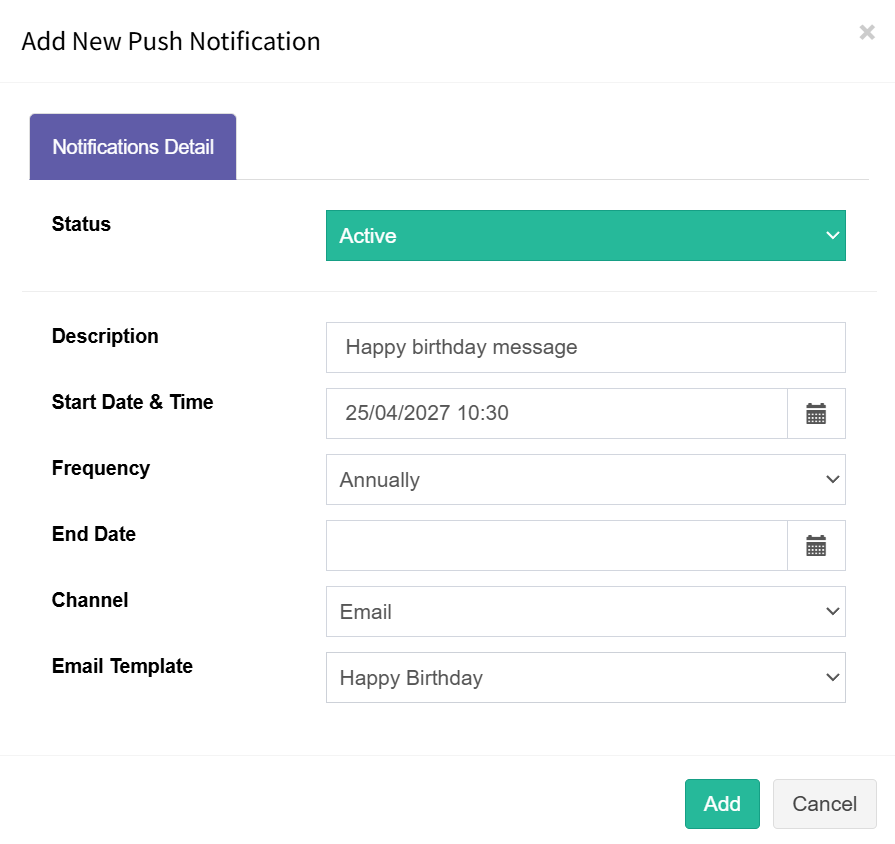This screenshot has height=844, width=895.
Task: Click the Cancel button
Action: [x=824, y=803]
